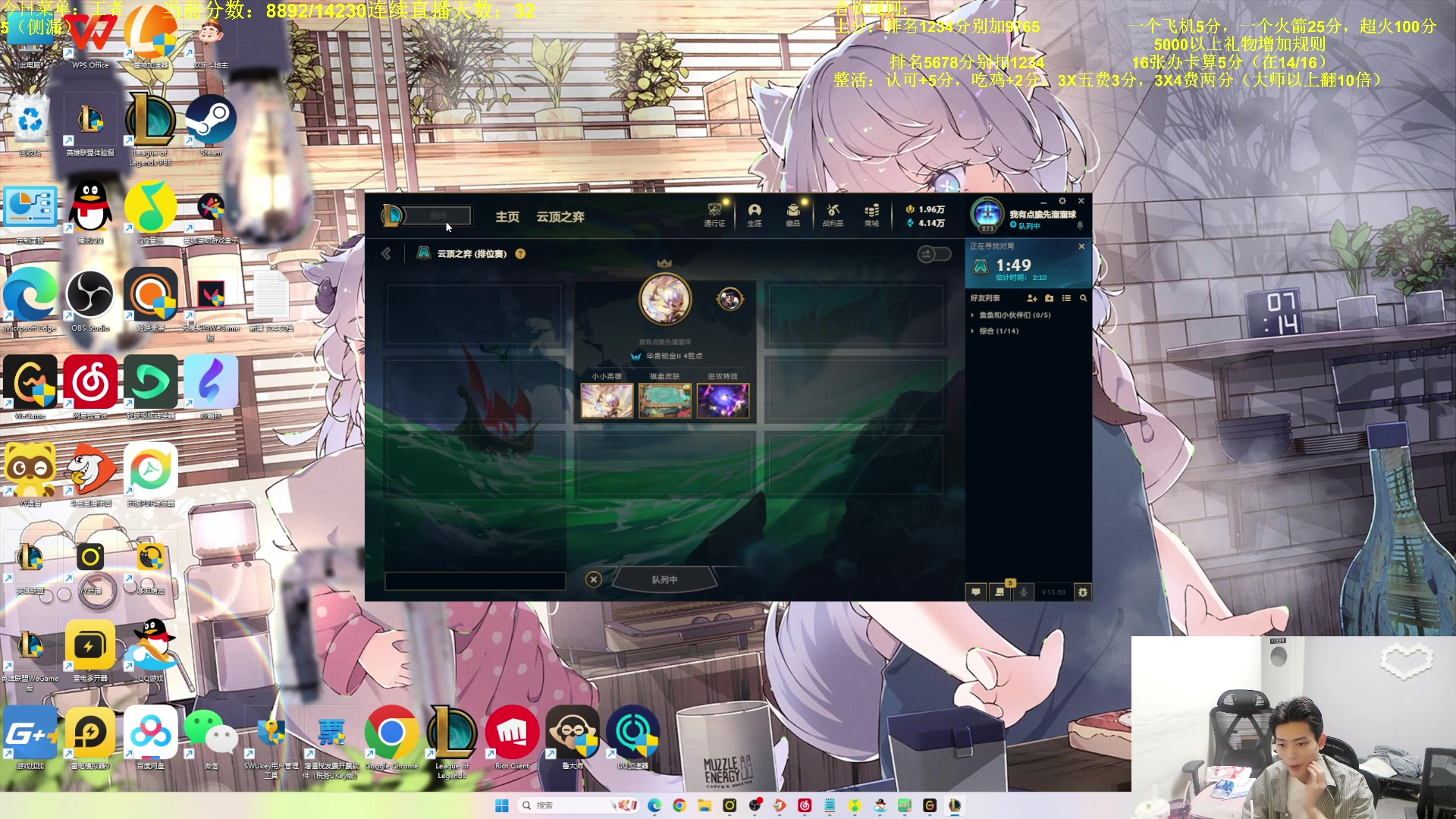The image size is (1456, 819).
Task: Go back with the double-chevron arrow
Action: pyautogui.click(x=386, y=253)
